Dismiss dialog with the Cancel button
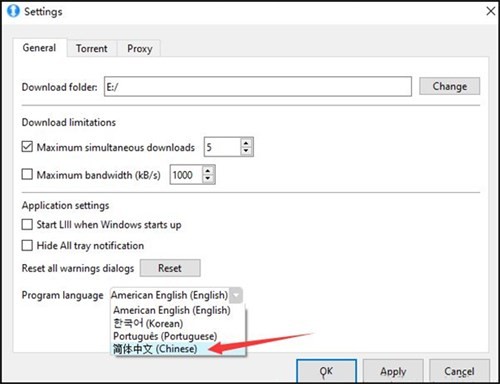This screenshot has height=384, width=500. (459, 371)
